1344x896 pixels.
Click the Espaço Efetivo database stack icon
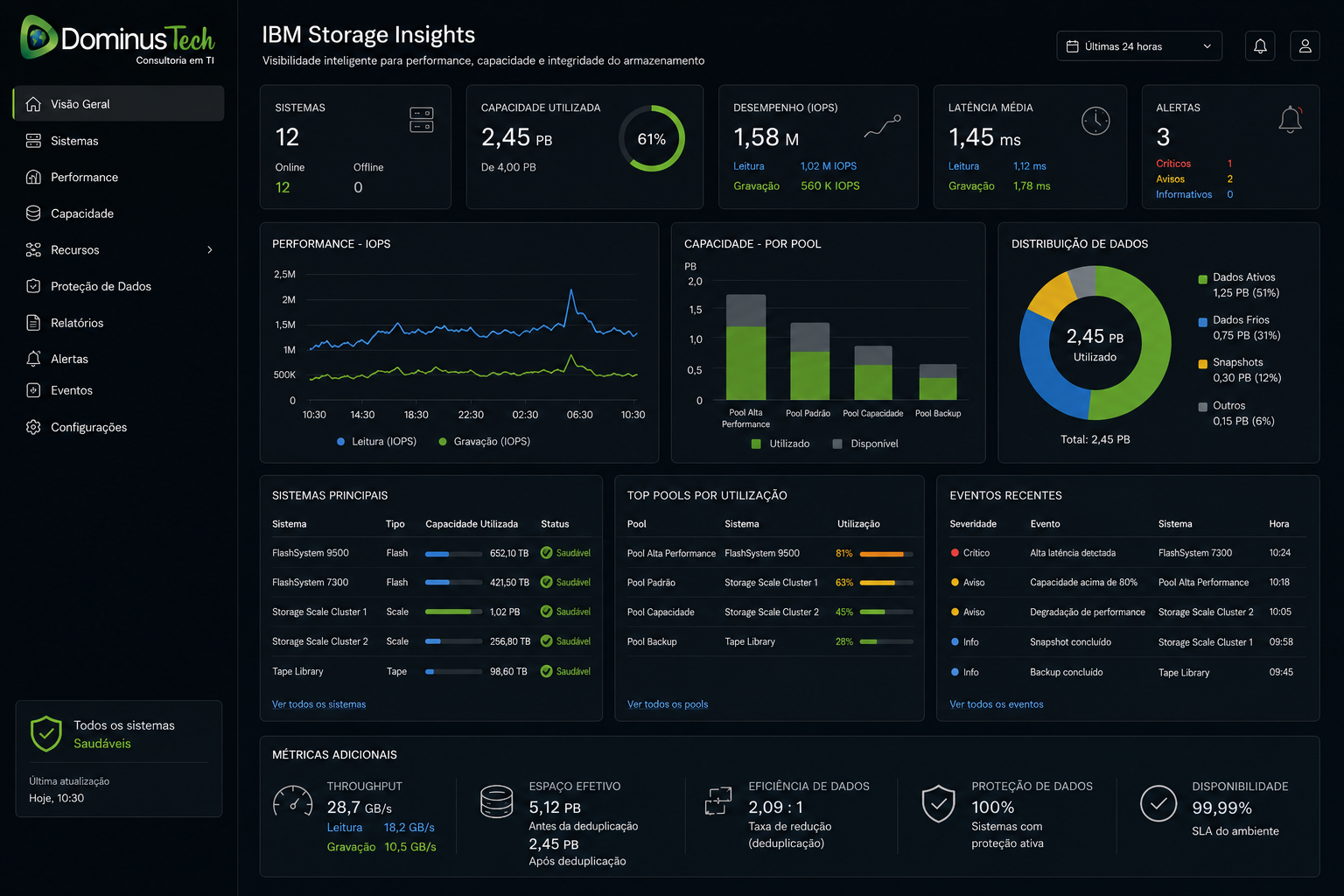tap(497, 801)
